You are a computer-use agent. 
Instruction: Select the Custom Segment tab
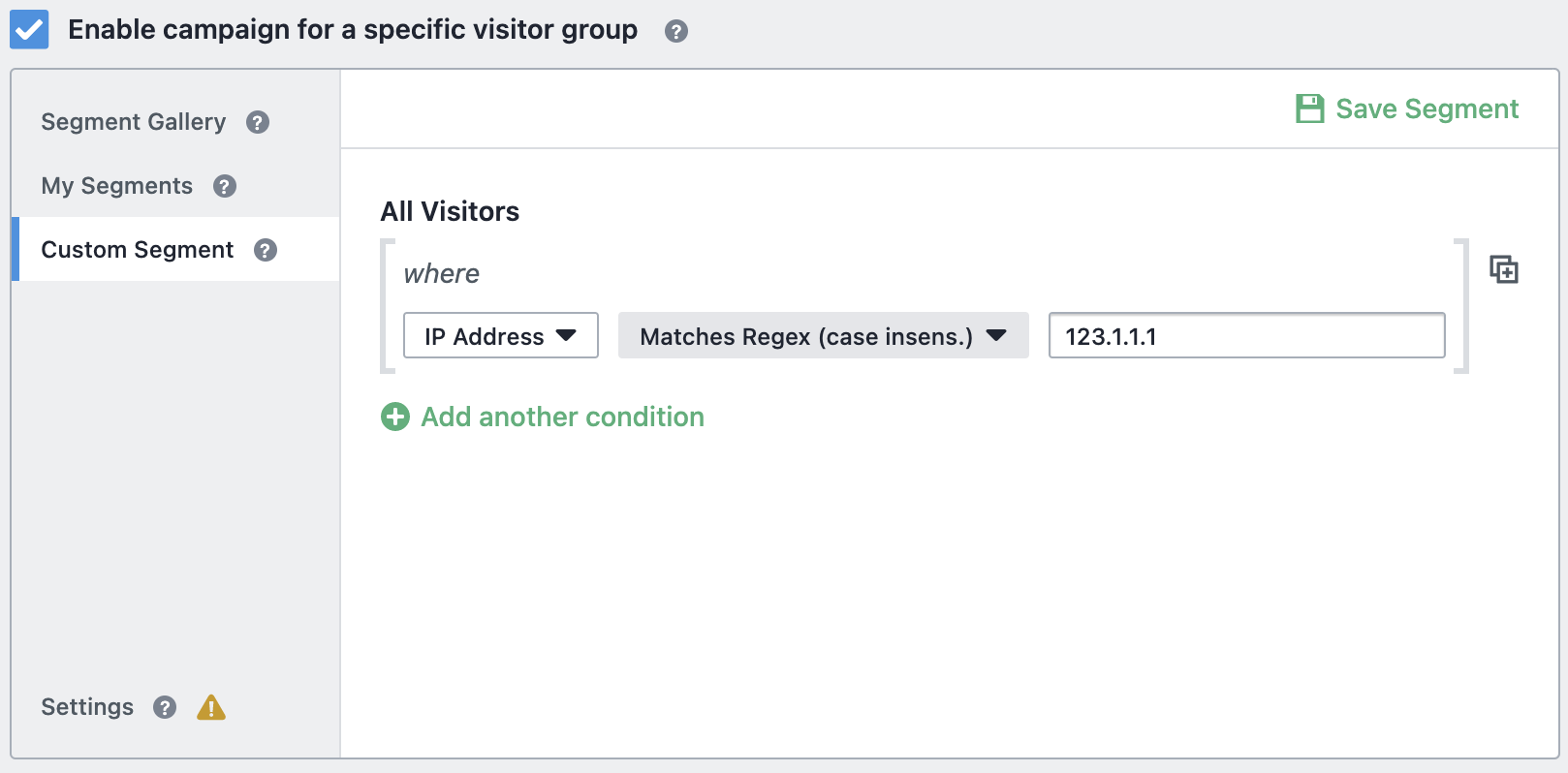tap(138, 250)
